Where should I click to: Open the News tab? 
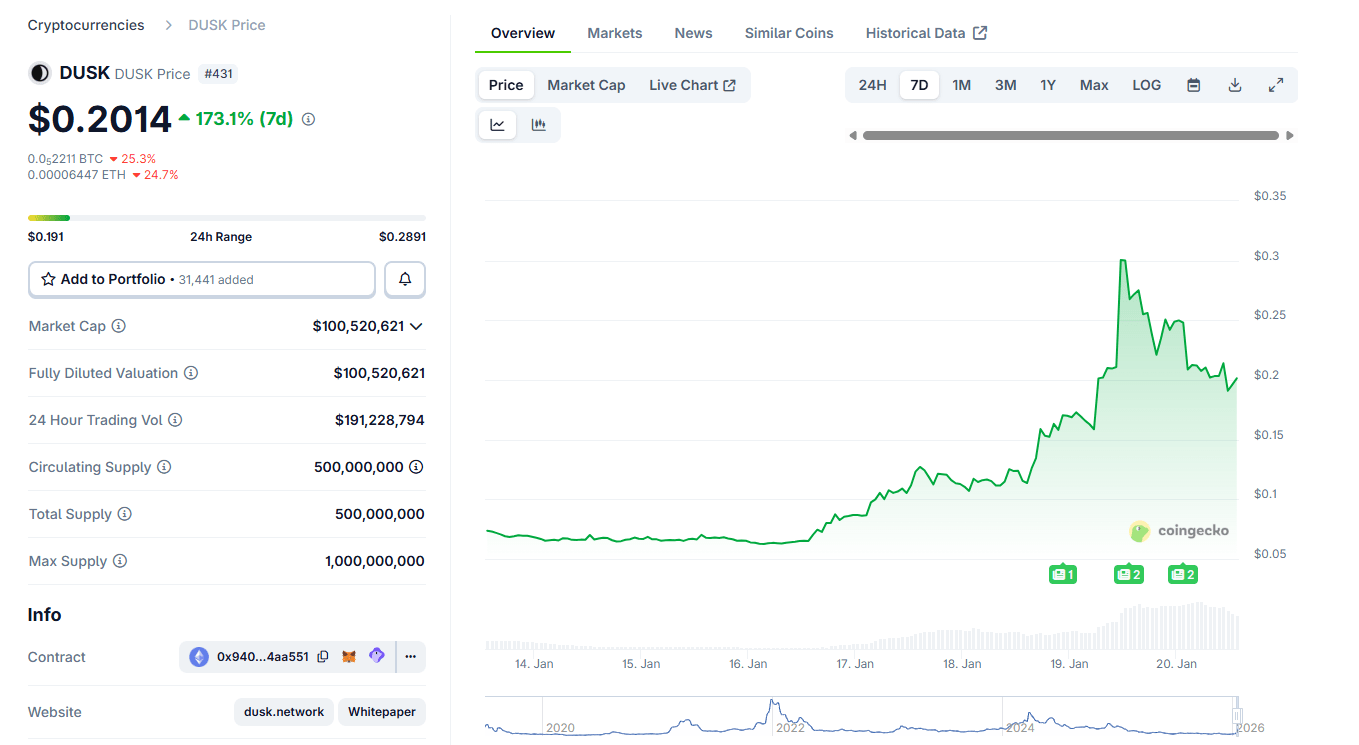click(x=693, y=33)
